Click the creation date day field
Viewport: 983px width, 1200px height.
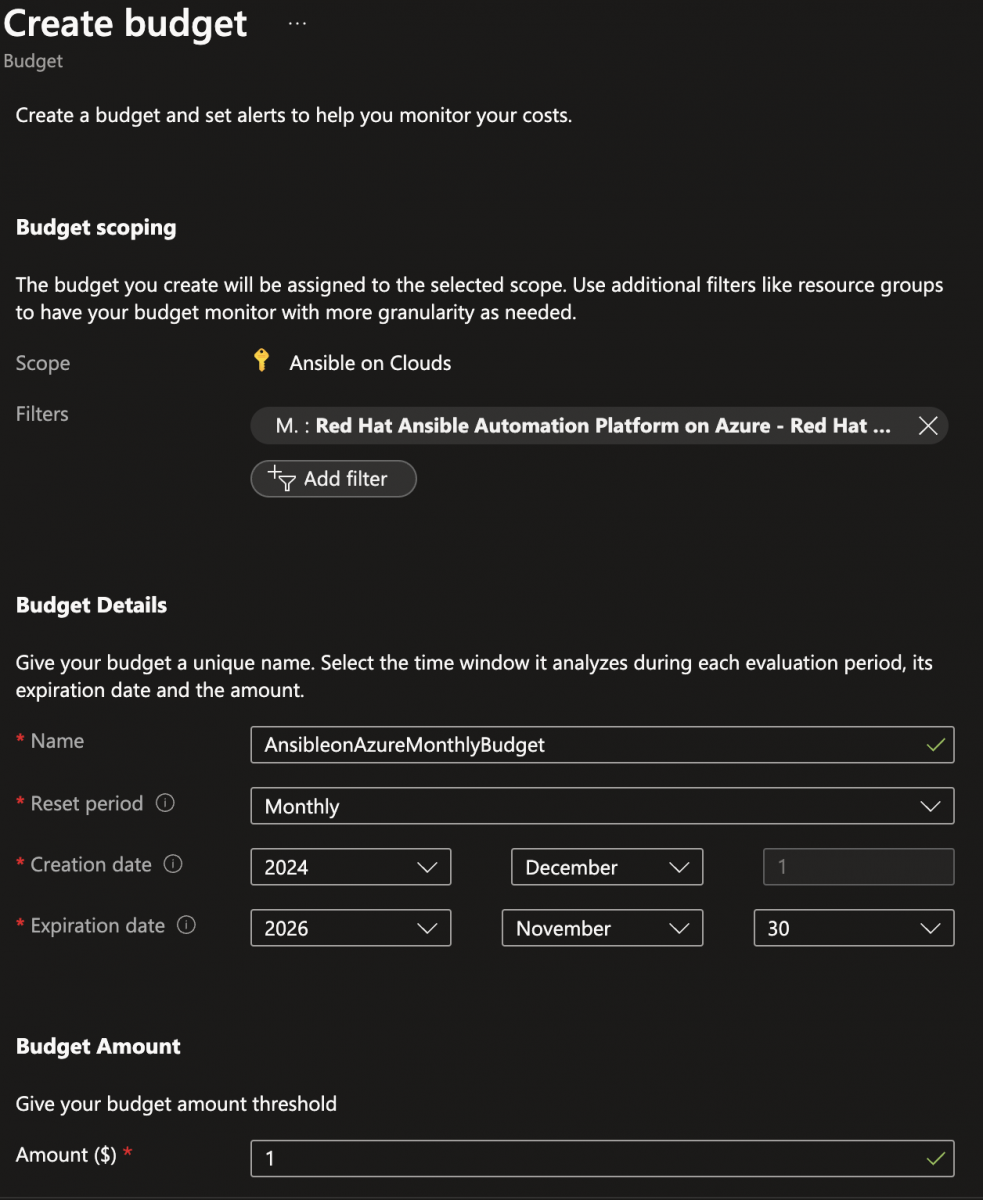click(856, 867)
